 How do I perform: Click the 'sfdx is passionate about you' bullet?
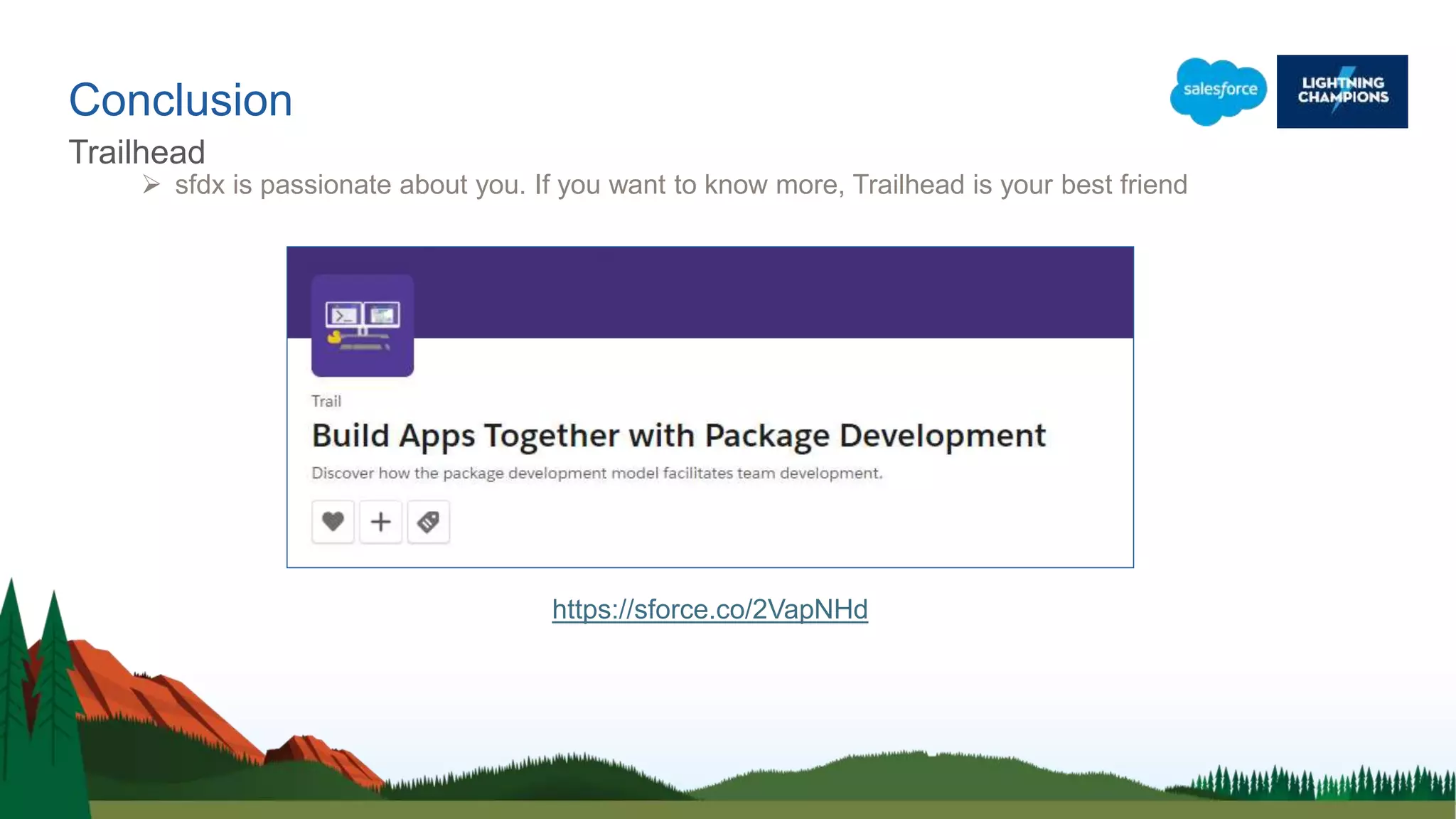(681, 185)
